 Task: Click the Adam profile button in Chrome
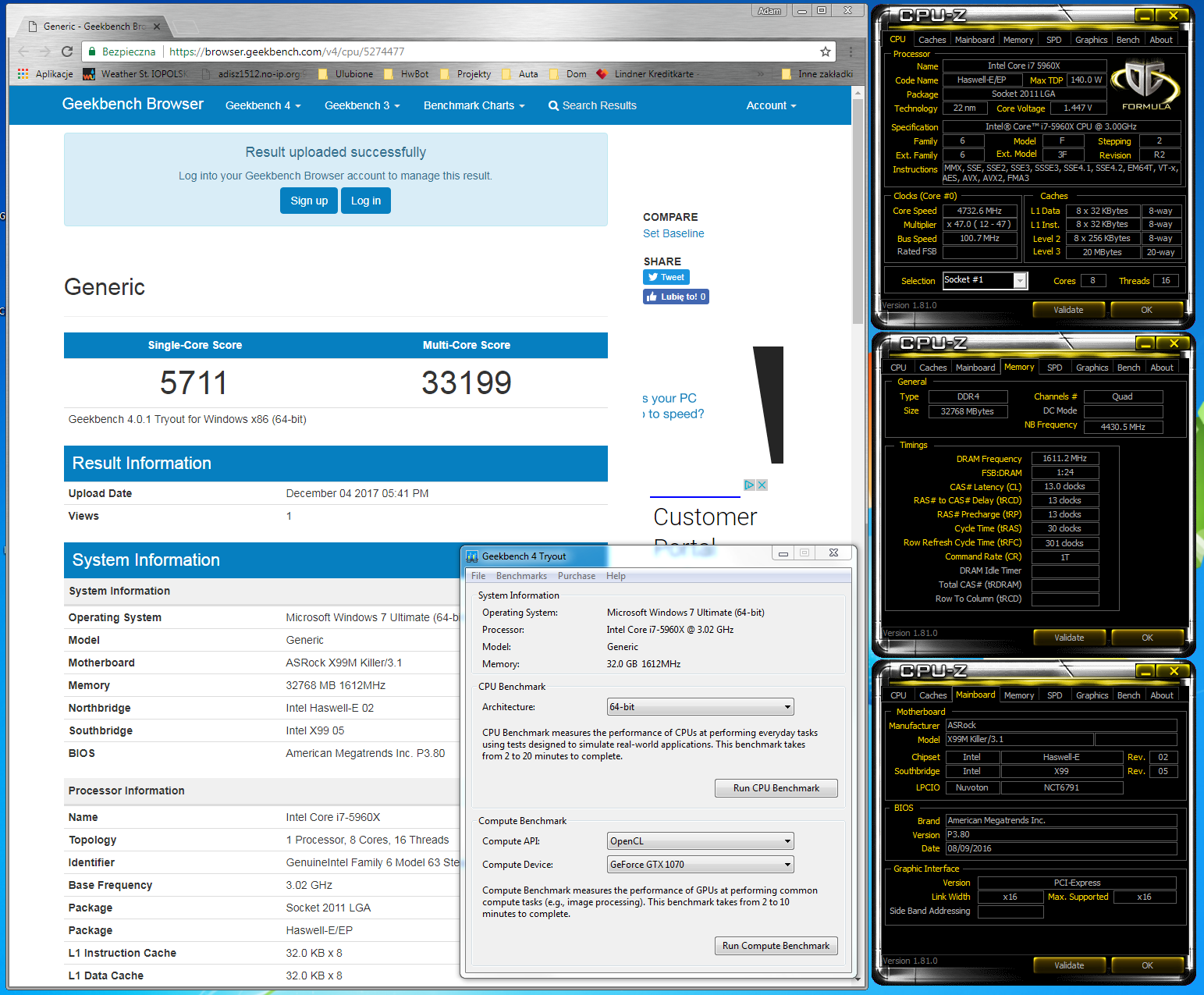point(769,11)
